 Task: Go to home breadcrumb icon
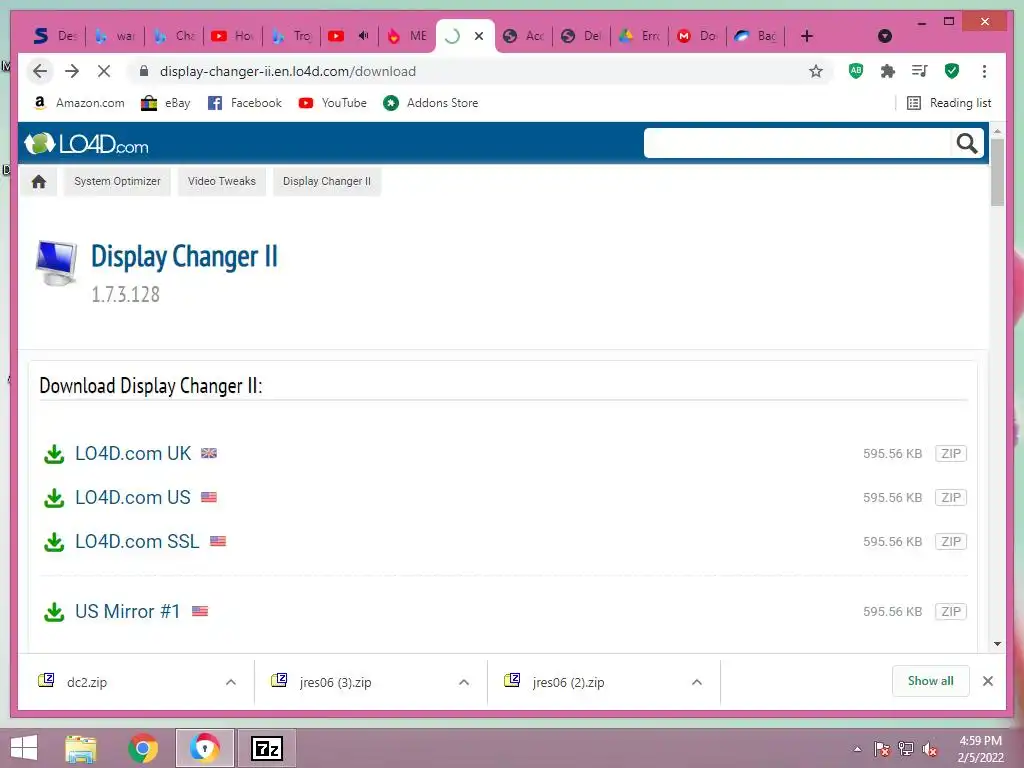click(x=39, y=182)
